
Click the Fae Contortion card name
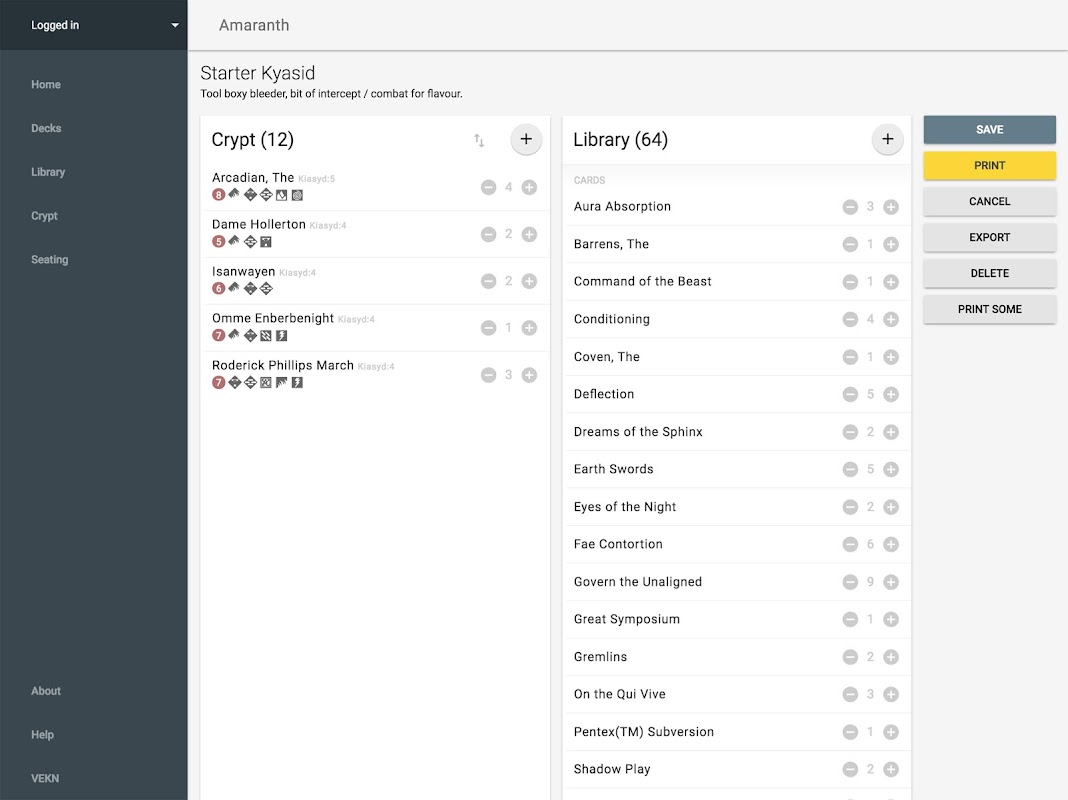(x=618, y=544)
